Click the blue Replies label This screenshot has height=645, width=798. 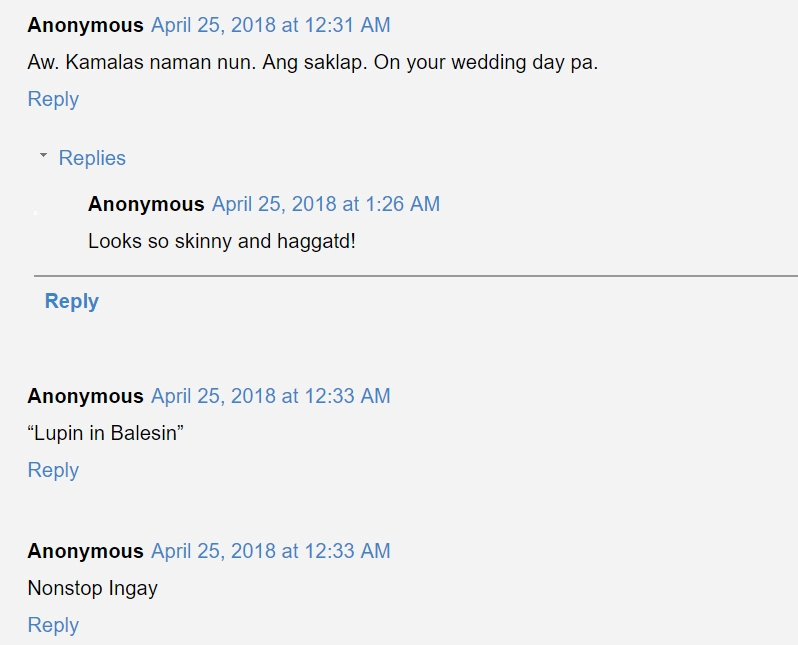tap(92, 158)
